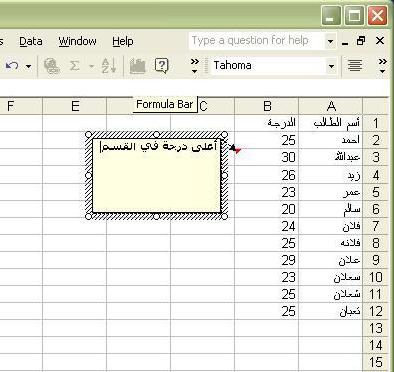Select cell B3 containing 30
The height and width of the screenshot is (372, 394).
(267, 157)
